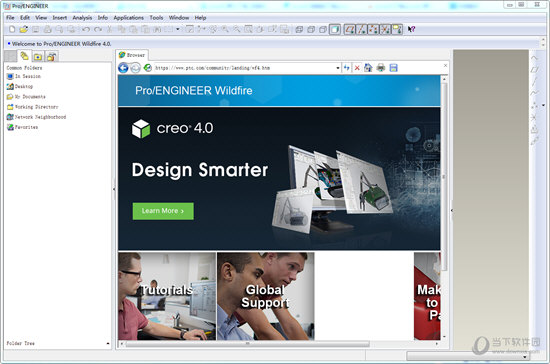
Task: Open the Info menu
Action: pyautogui.click(x=102, y=18)
